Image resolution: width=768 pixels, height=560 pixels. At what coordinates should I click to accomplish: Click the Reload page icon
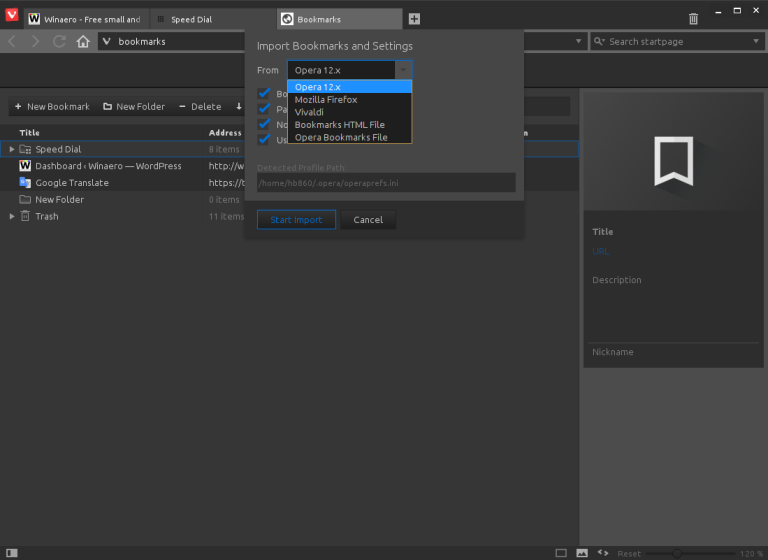tap(60, 42)
